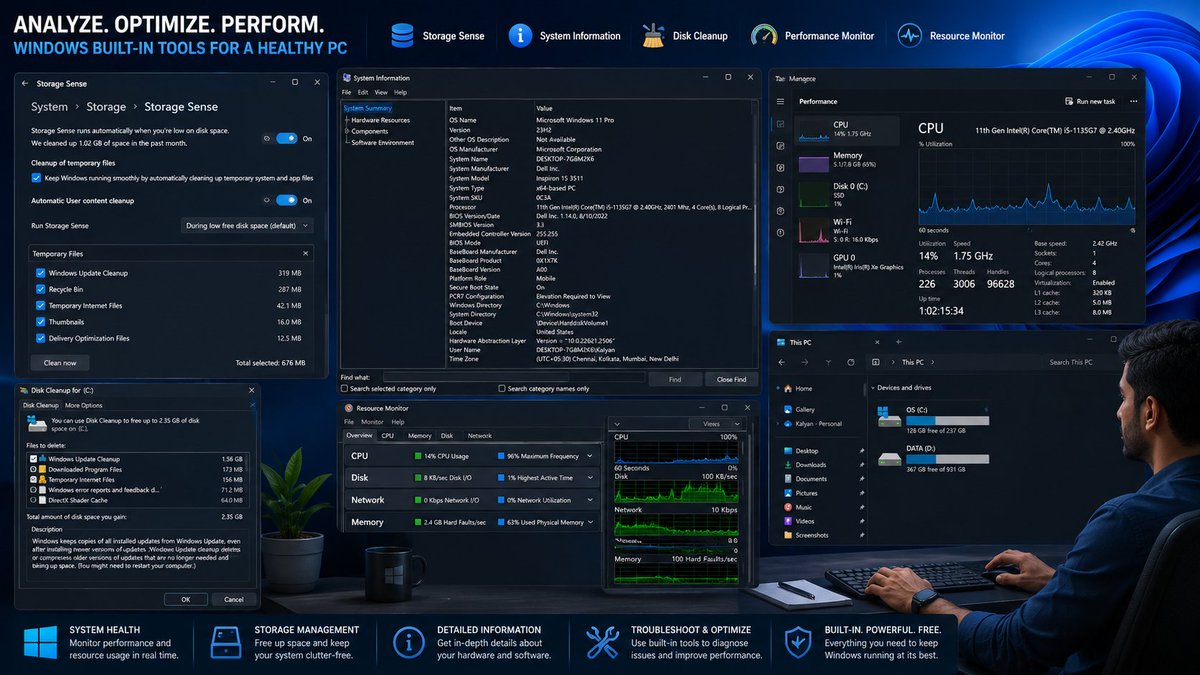This screenshot has height=675, width=1200.
Task: Open Monitor menu in Resource Monitor
Action: pyautogui.click(x=372, y=422)
